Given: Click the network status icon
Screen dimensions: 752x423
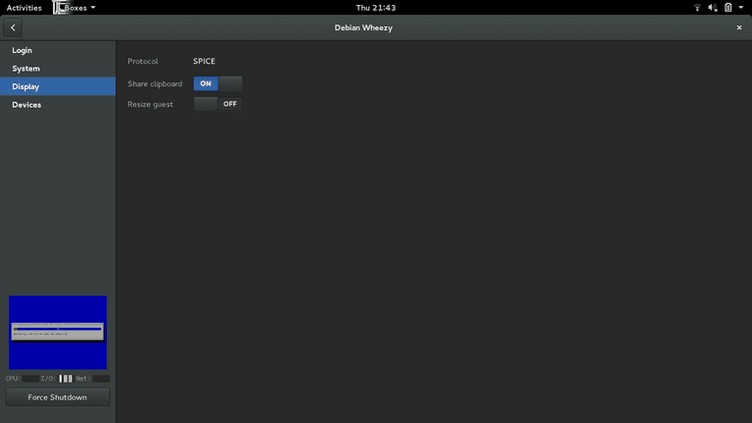Looking at the screenshot, I should [x=697, y=8].
